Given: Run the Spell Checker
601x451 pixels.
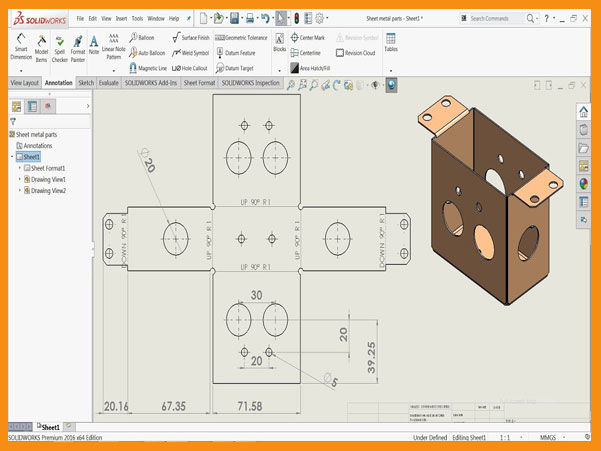Looking at the screenshot, I should [x=59, y=48].
